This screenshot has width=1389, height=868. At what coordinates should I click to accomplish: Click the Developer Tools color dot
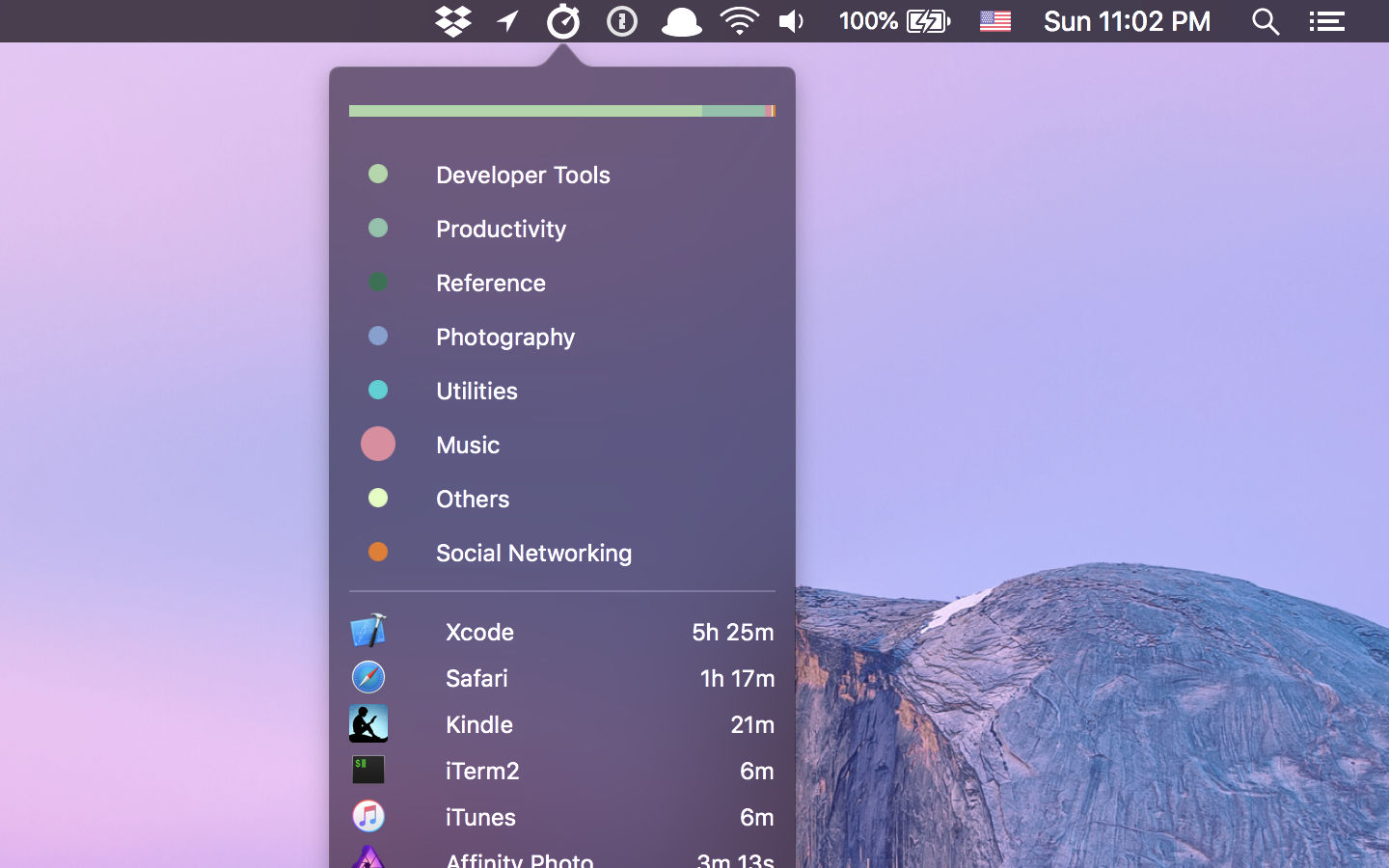coord(378,174)
